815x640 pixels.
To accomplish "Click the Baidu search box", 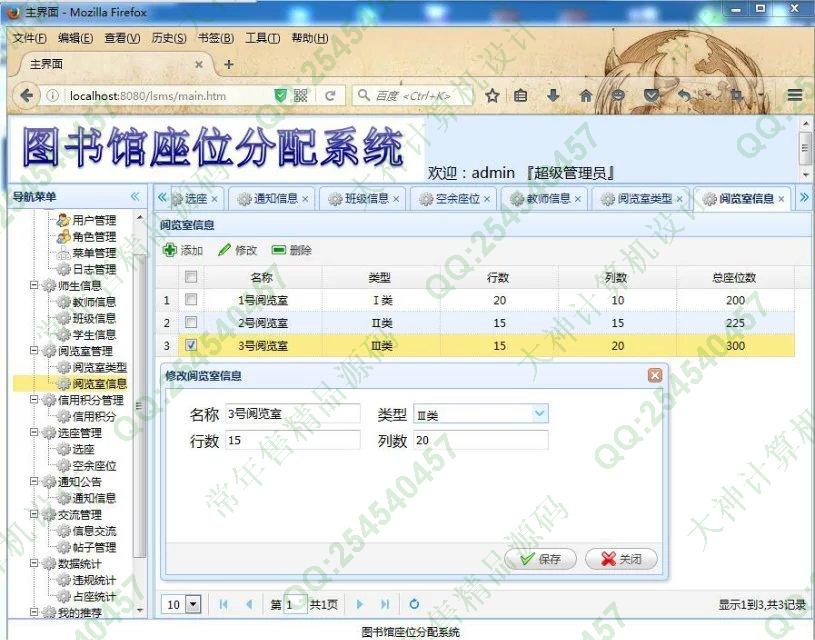I will click(x=412, y=96).
